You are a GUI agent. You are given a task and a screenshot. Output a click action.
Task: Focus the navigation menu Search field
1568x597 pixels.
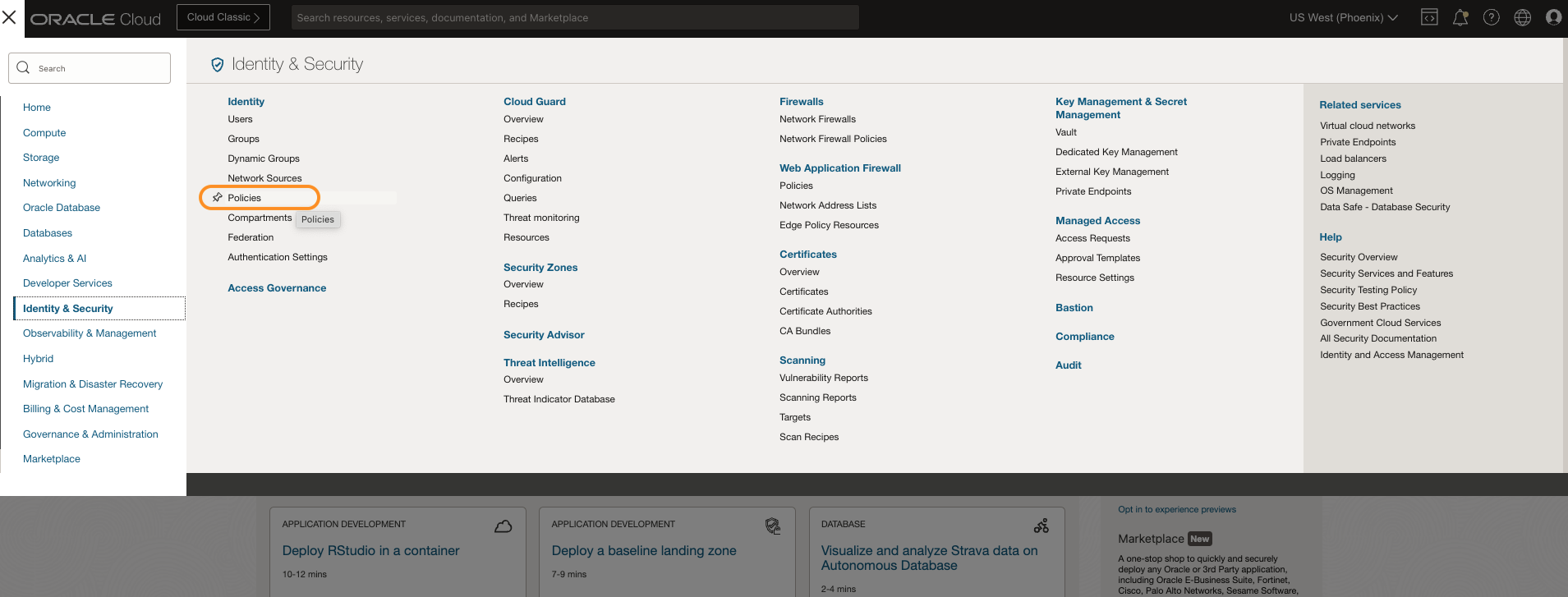(x=90, y=68)
